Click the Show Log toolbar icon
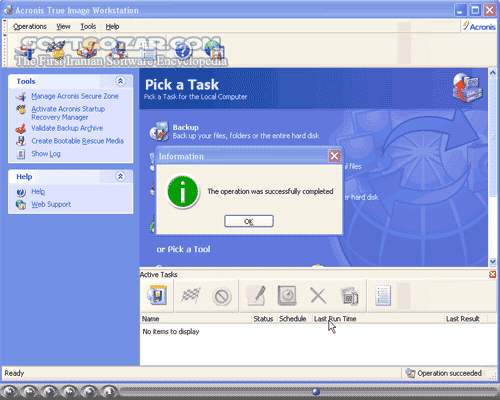The width and height of the screenshot is (500, 400). [x=149, y=52]
